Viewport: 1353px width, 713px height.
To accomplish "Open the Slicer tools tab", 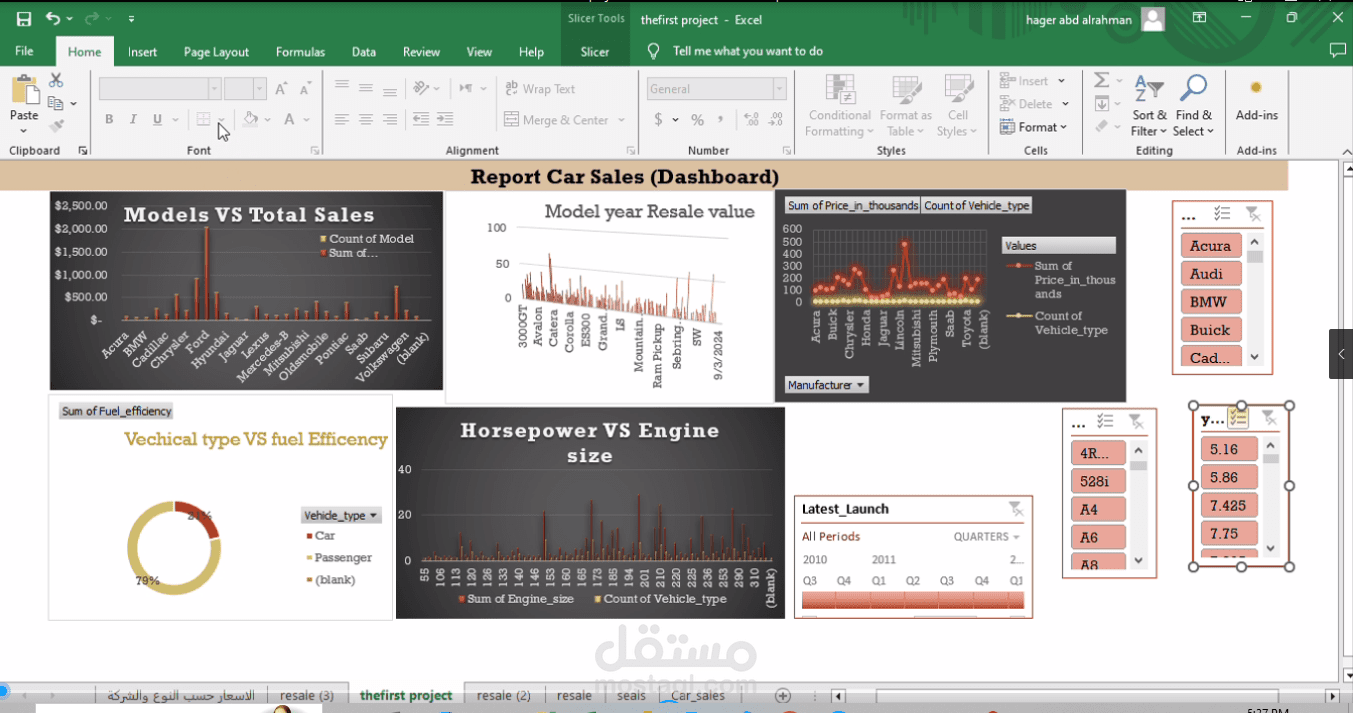I will (595, 52).
